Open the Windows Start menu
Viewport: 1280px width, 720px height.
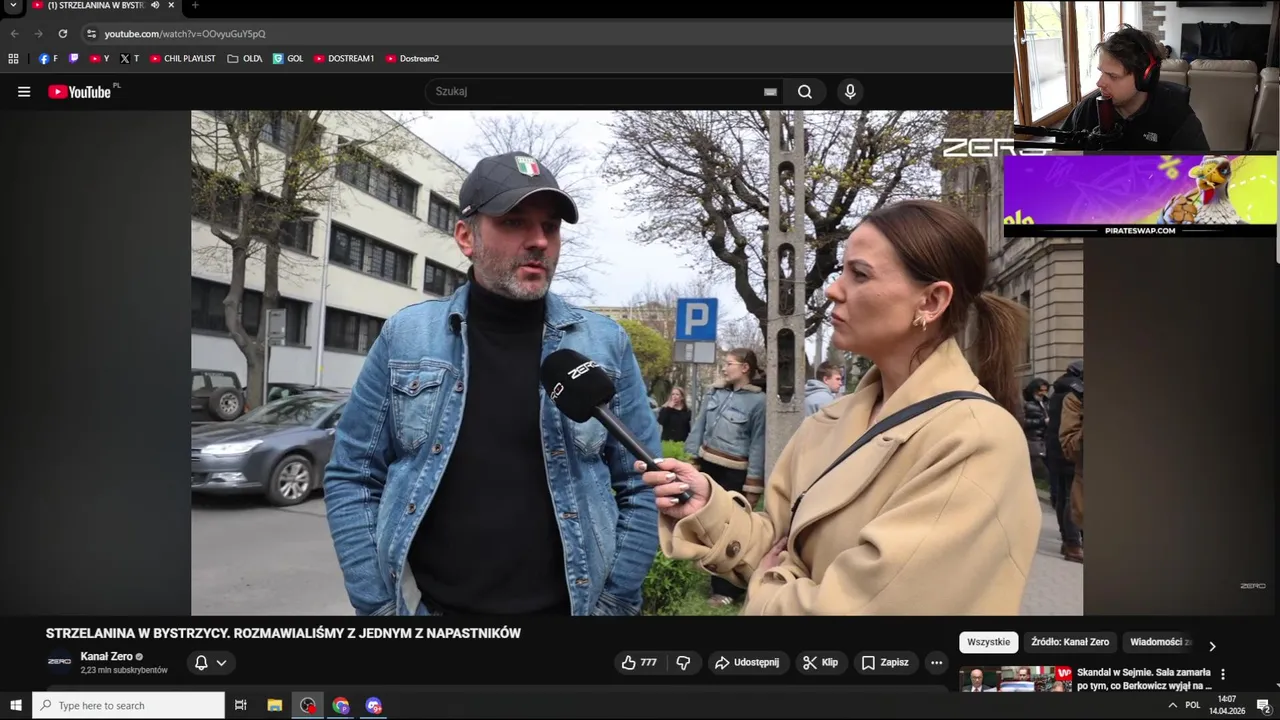click(x=16, y=705)
